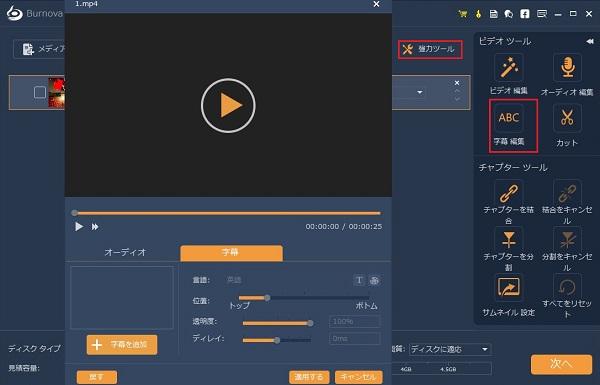600x385 pixels.
Task: Click the video seek bar
Action: tap(227, 213)
